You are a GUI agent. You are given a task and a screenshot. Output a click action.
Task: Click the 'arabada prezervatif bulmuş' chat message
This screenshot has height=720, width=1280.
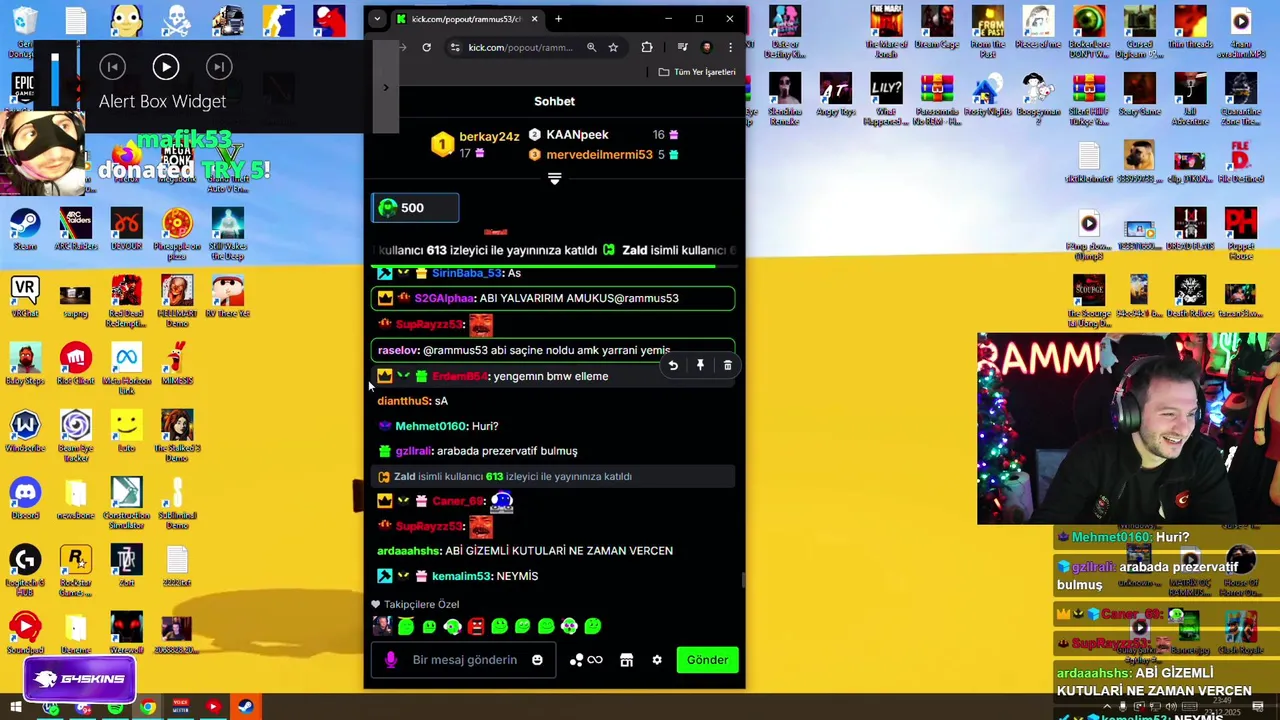[x=507, y=451]
